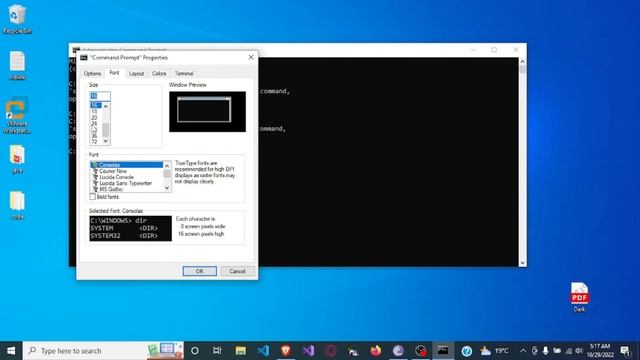Select Consolas in the font list
Image resolution: width=640 pixels, height=360 pixels.
126,165
